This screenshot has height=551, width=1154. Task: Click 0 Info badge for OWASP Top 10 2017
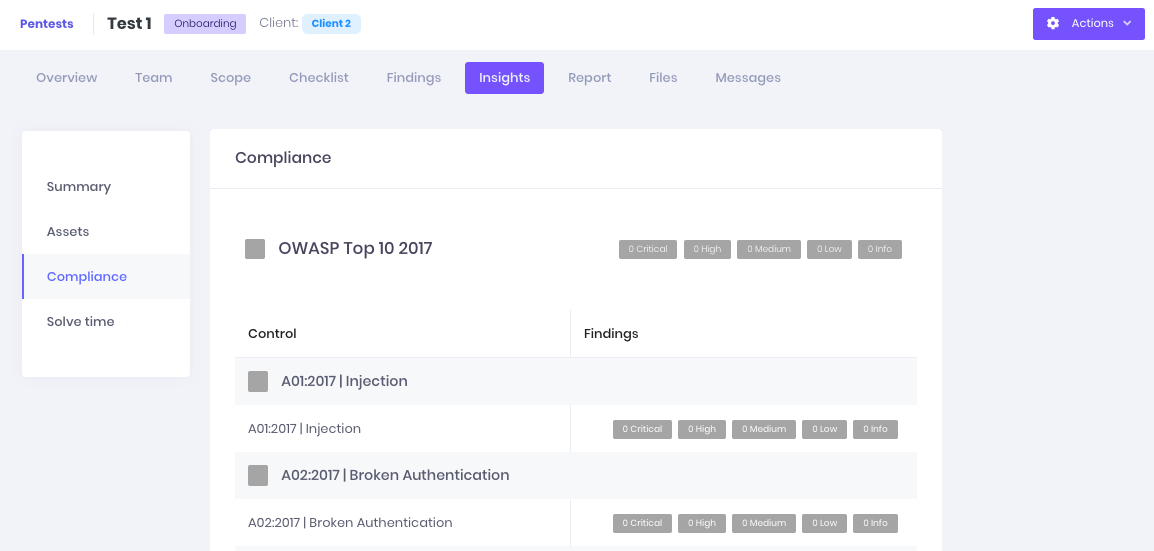click(879, 249)
